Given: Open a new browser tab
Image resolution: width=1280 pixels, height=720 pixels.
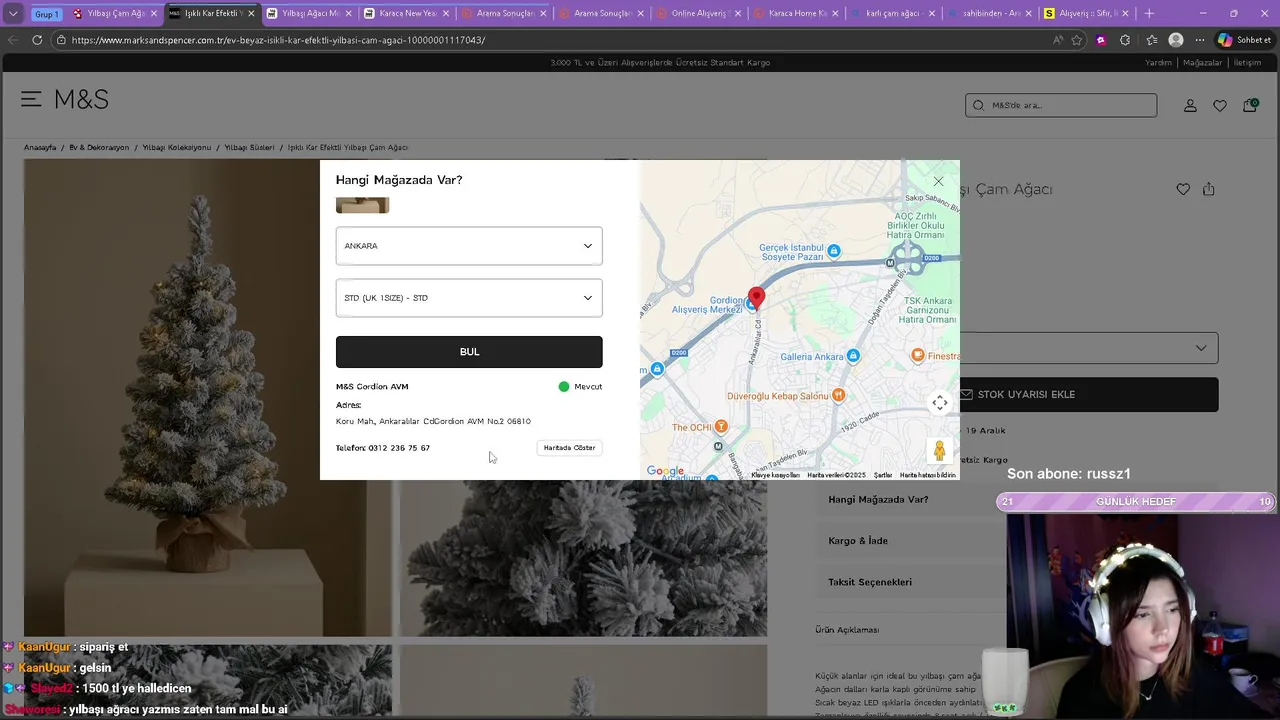Looking at the screenshot, I should (1149, 13).
